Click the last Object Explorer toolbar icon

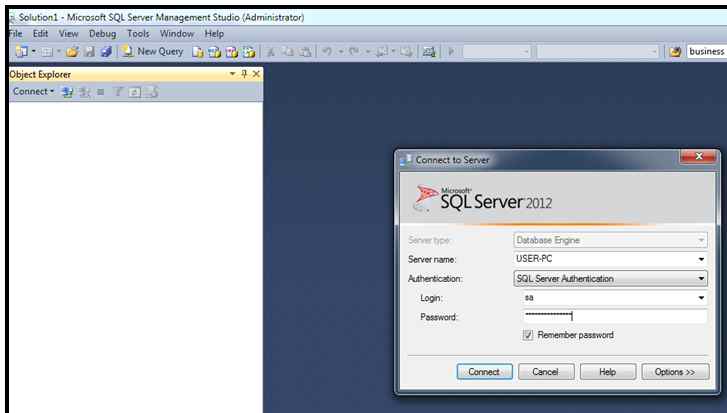point(152,92)
